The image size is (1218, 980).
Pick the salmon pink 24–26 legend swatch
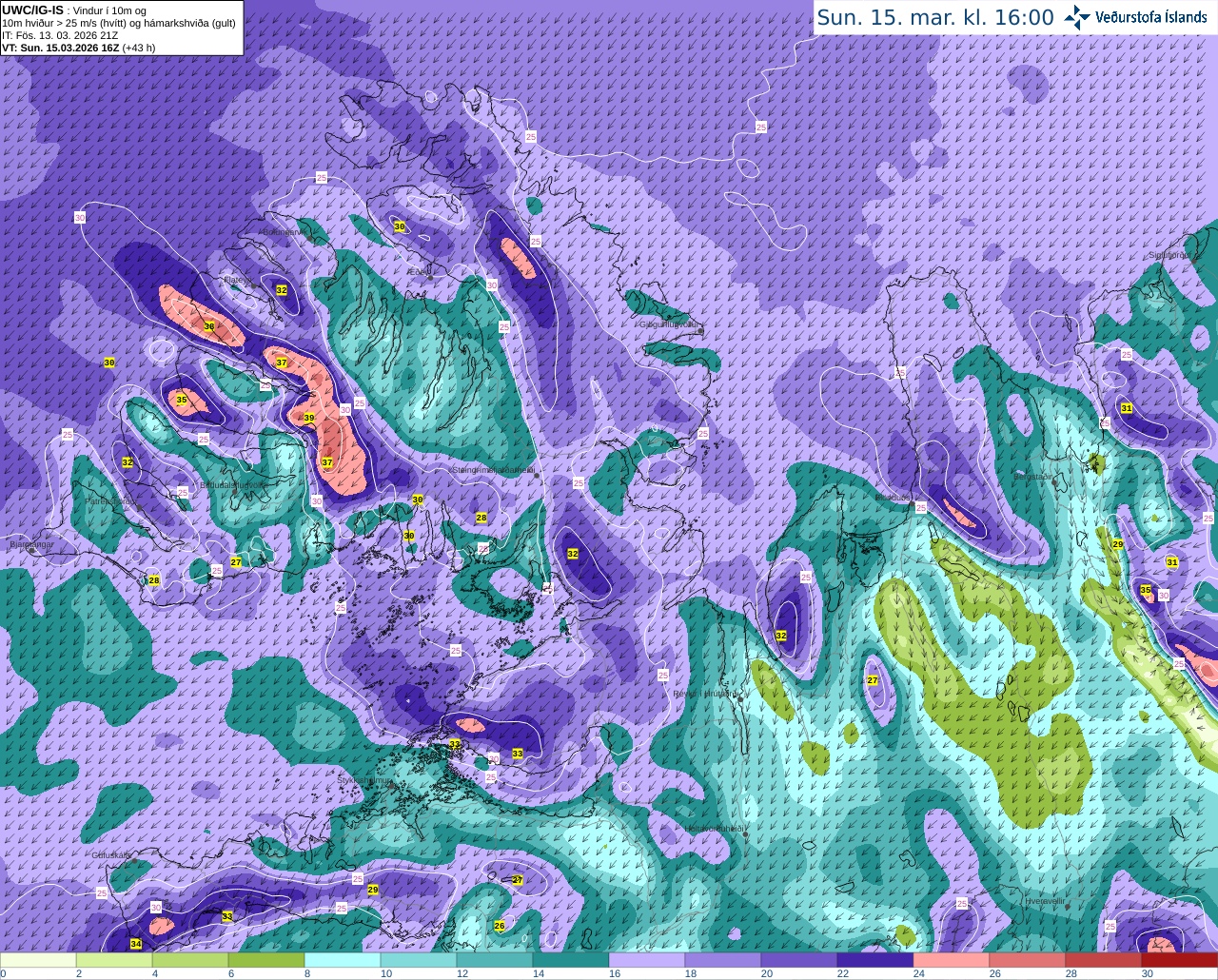pyautogui.click(x=952, y=960)
